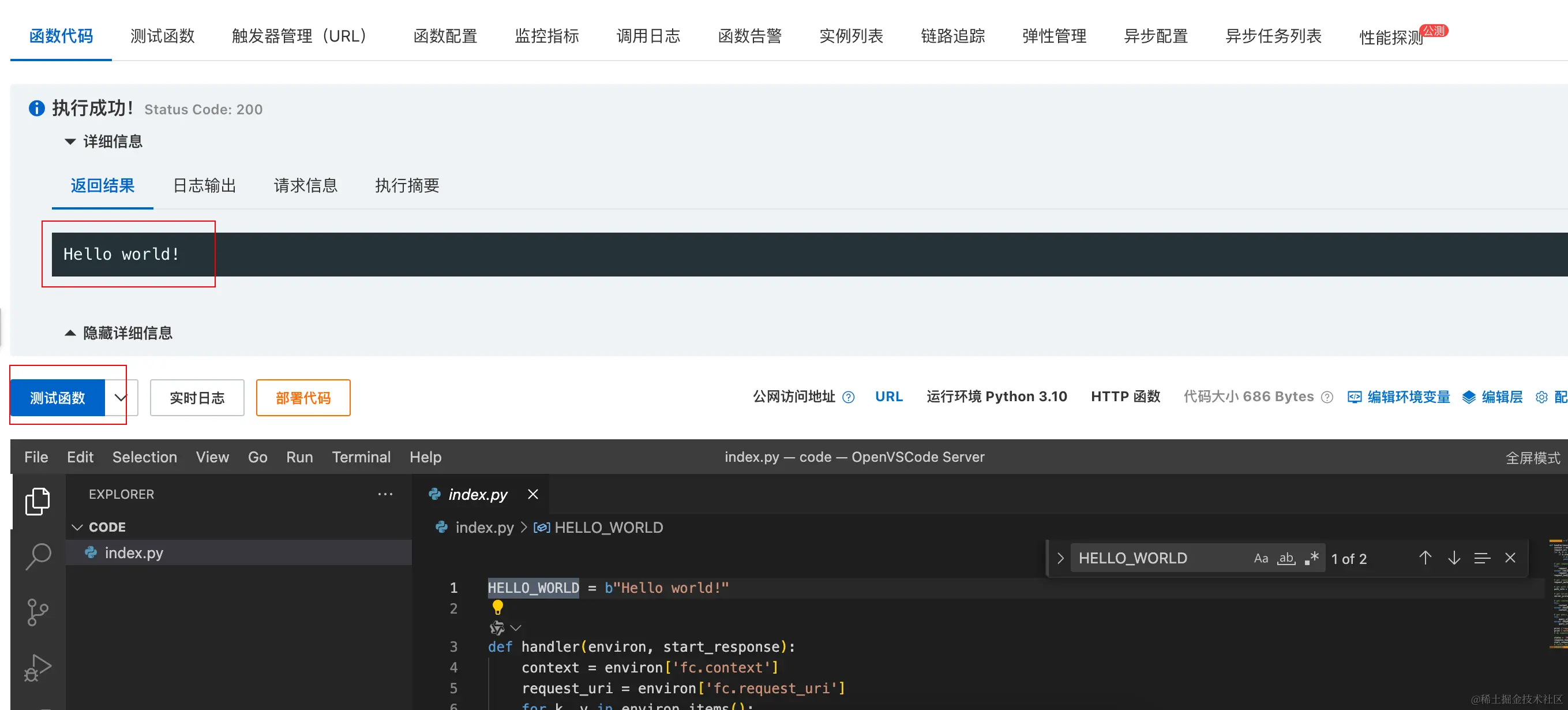The width and height of the screenshot is (1568, 710).
Task: Click the 部署代码 button
Action: coord(302,398)
